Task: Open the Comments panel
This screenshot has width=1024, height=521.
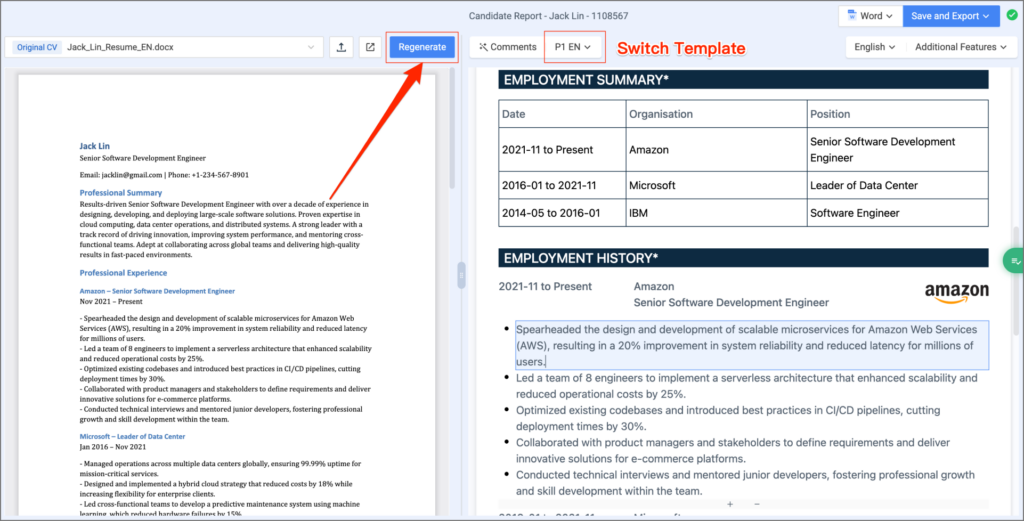Action: click(x=507, y=47)
